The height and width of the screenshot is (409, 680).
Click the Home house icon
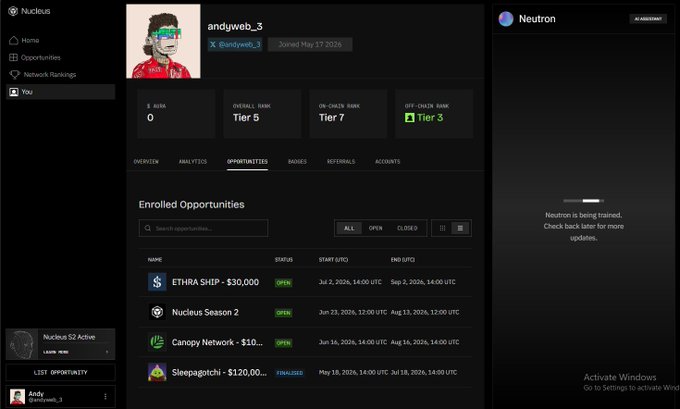tap(14, 40)
